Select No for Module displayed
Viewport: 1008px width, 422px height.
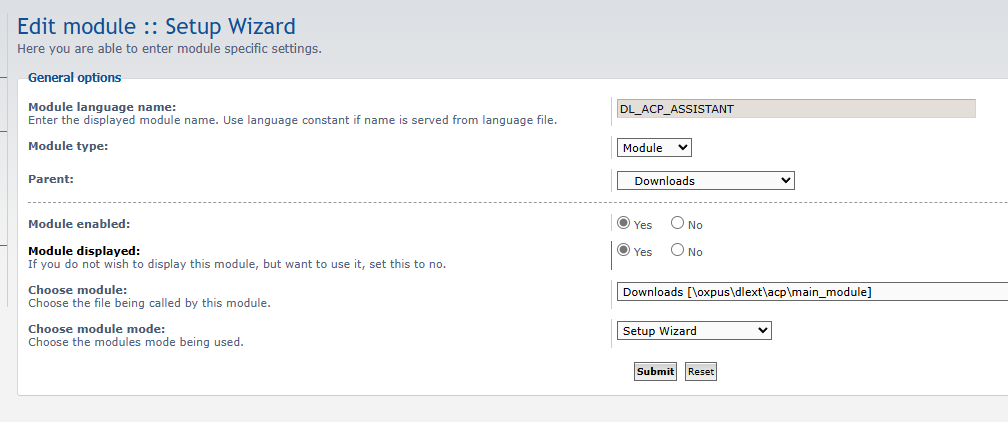[x=677, y=251]
